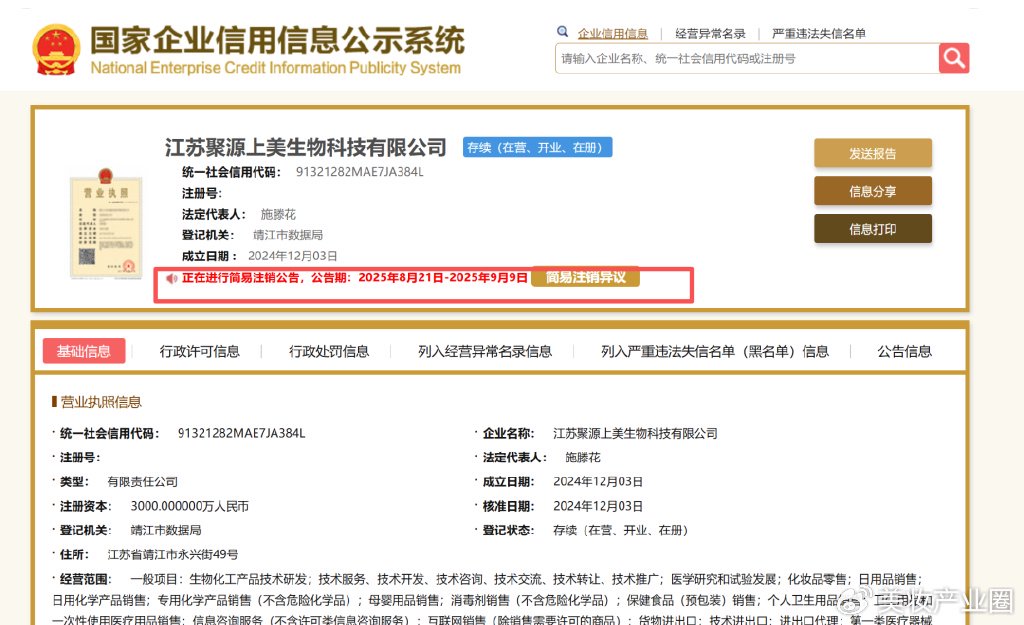Click the red speaker announcement icon
The width and height of the screenshot is (1024, 625).
pyautogui.click(x=172, y=278)
